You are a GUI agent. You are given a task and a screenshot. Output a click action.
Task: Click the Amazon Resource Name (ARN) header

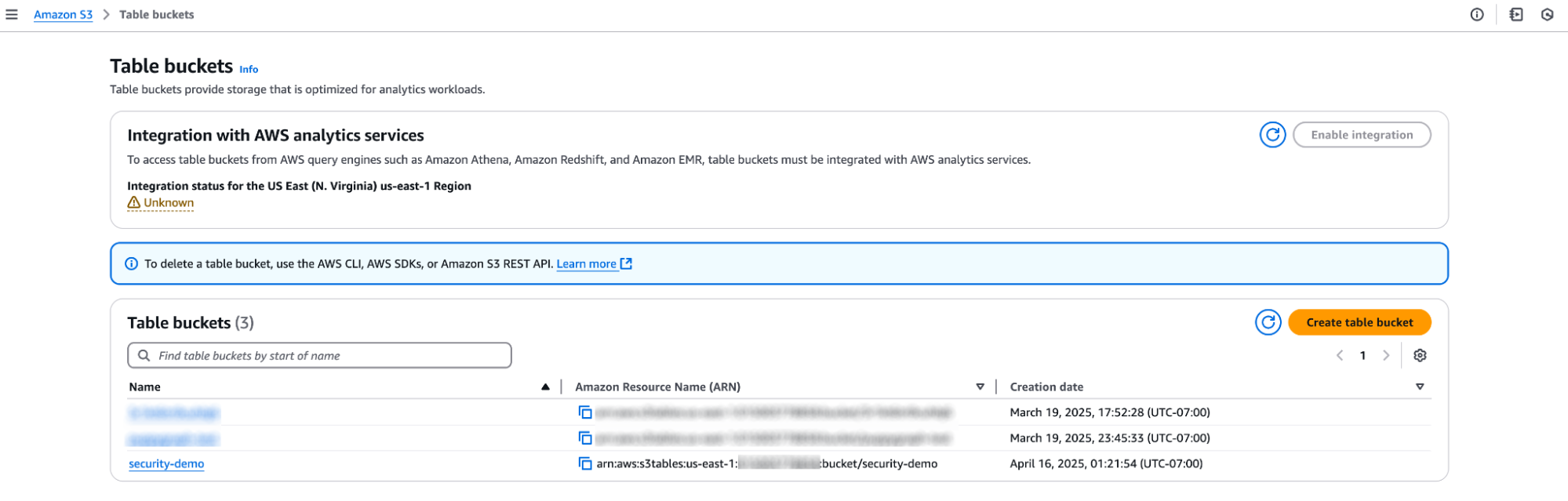click(x=657, y=387)
